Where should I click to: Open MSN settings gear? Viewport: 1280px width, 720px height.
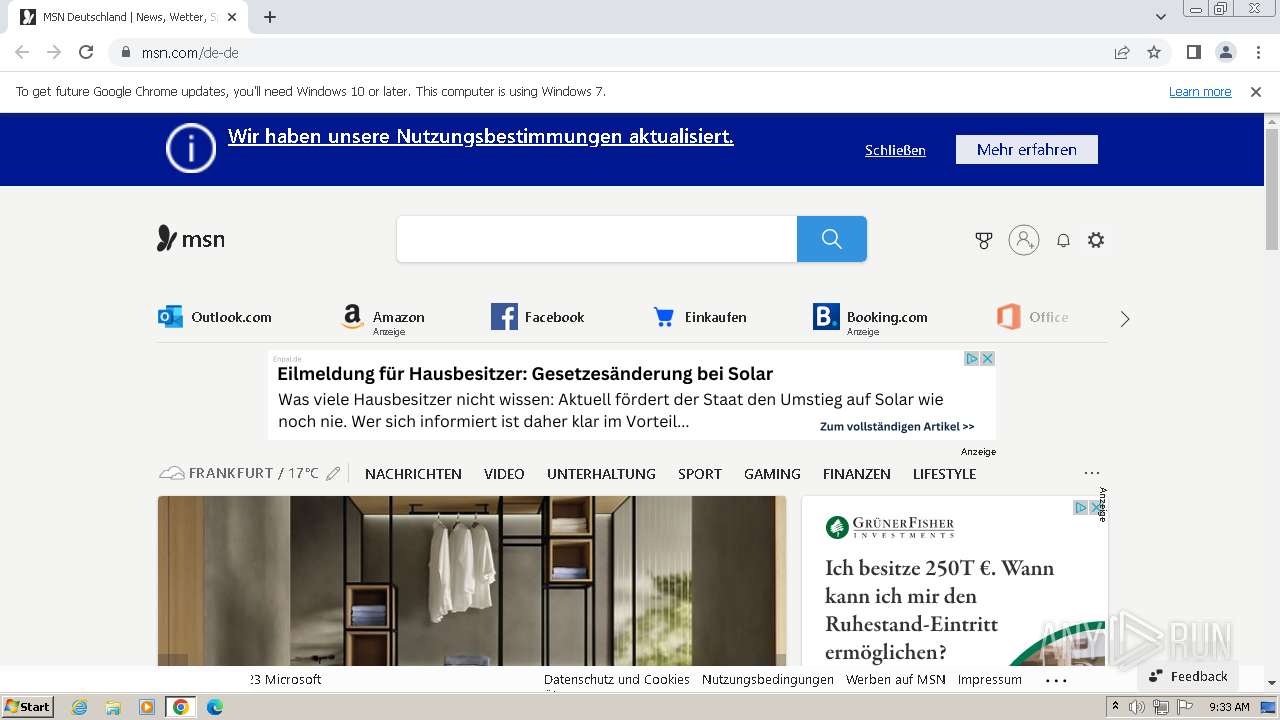coord(1096,240)
